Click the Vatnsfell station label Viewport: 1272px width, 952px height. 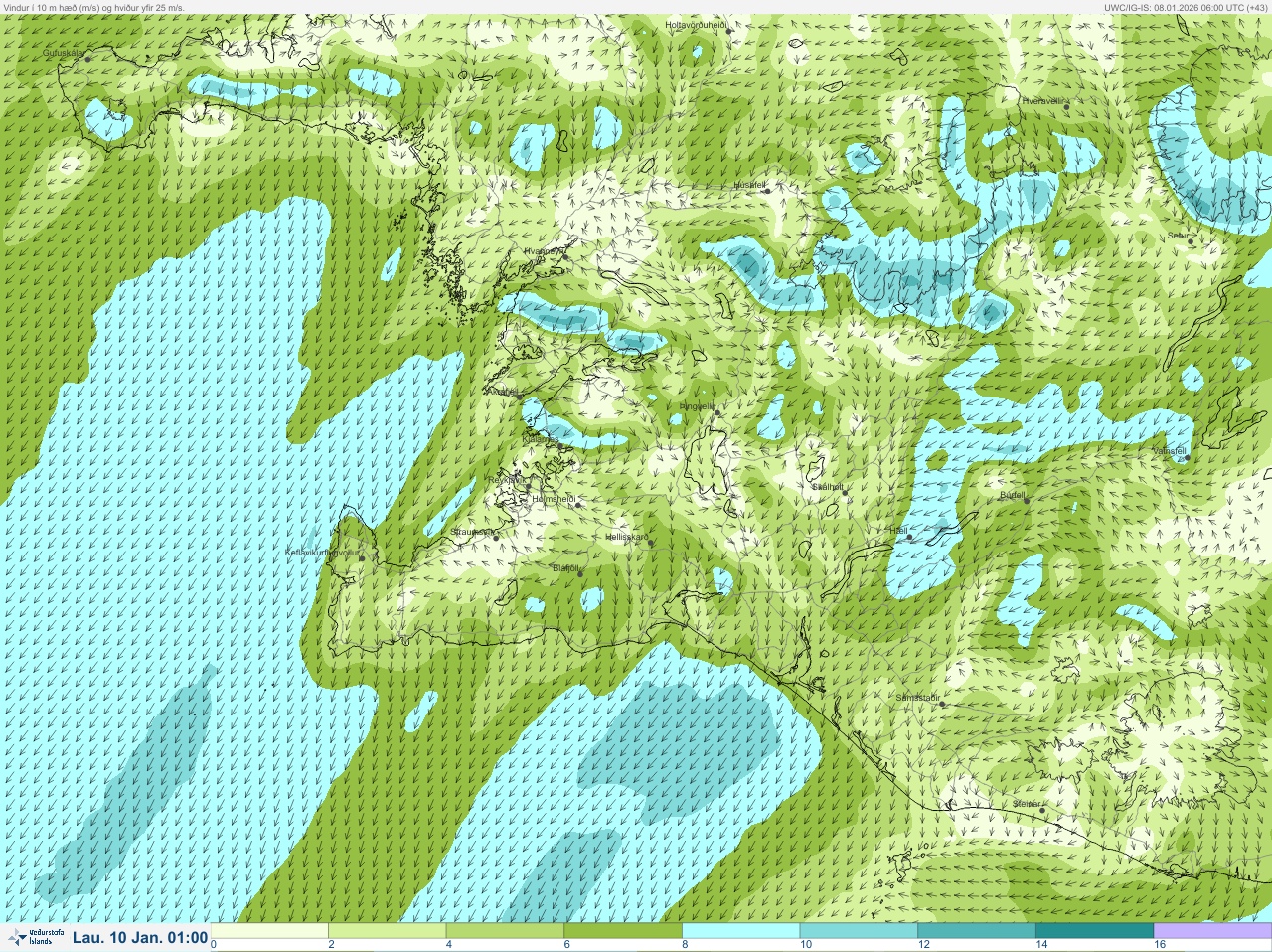coord(1169,451)
